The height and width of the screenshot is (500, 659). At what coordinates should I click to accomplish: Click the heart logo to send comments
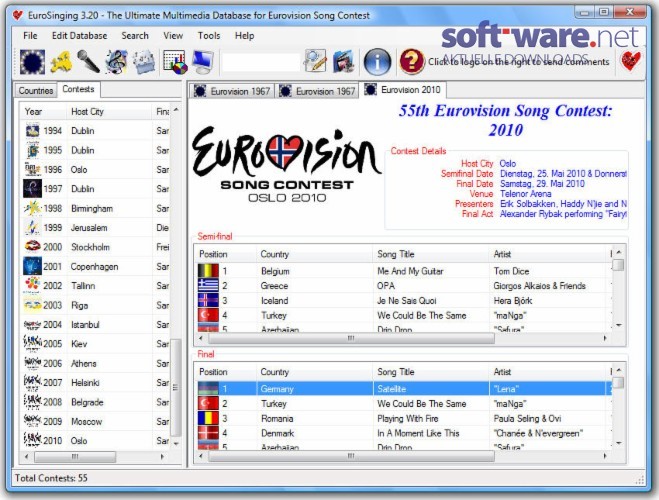tap(631, 61)
